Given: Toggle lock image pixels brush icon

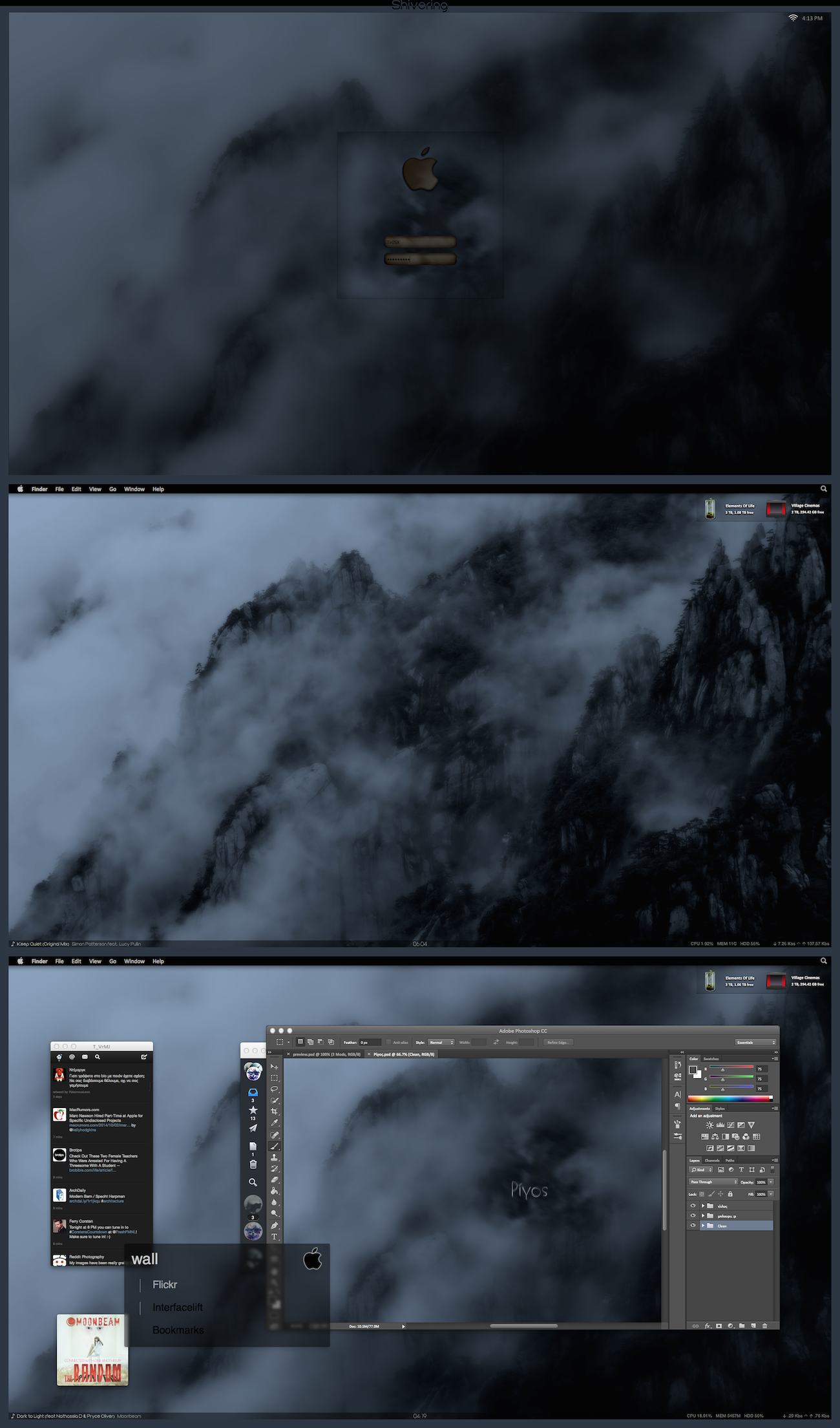Looking at the screenshot, I should coord(711,1194).
